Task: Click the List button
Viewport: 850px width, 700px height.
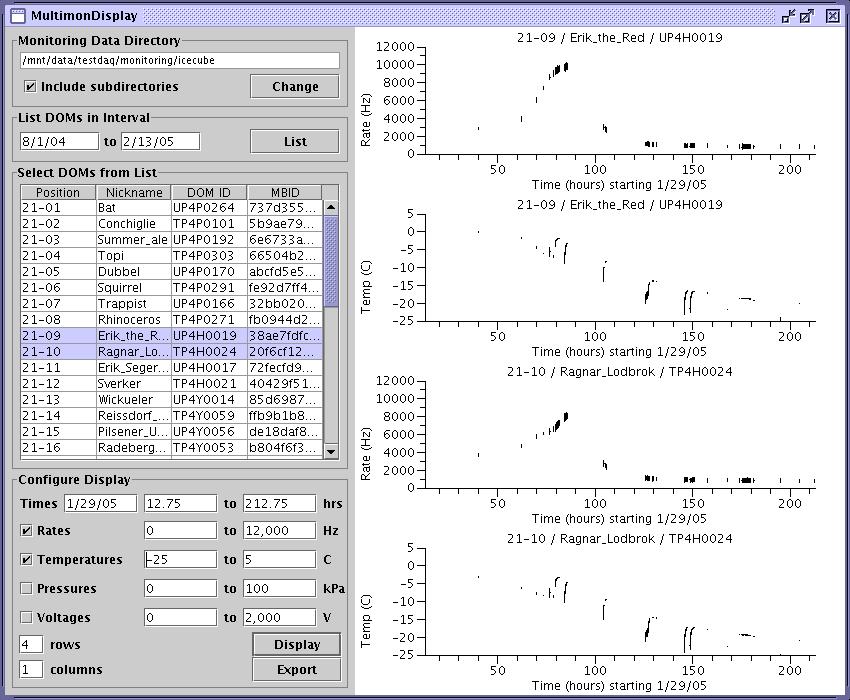Action: pyautogui.click(x=295, y=141)
